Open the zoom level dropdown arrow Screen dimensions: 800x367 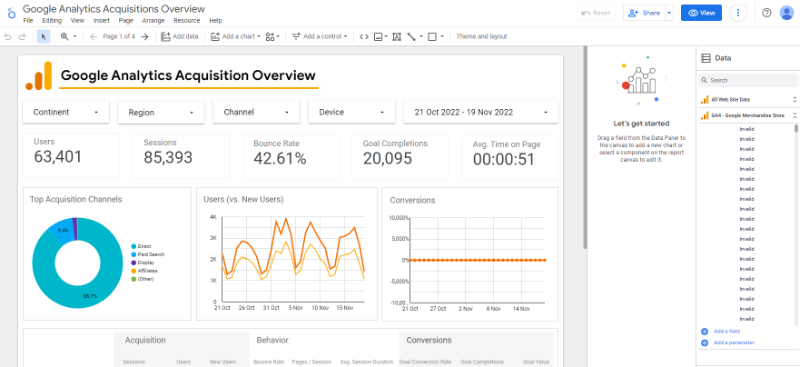(75, 37)
